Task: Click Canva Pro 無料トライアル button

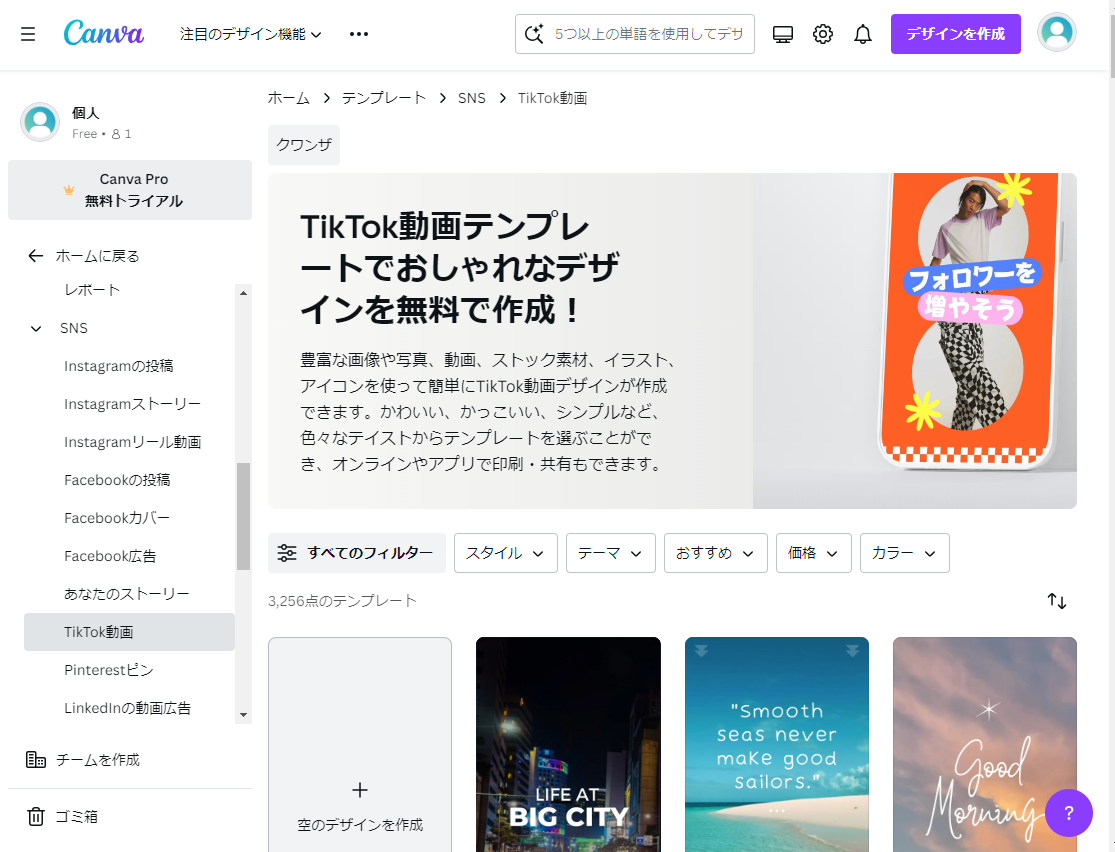Action: [x=130, y=190]
